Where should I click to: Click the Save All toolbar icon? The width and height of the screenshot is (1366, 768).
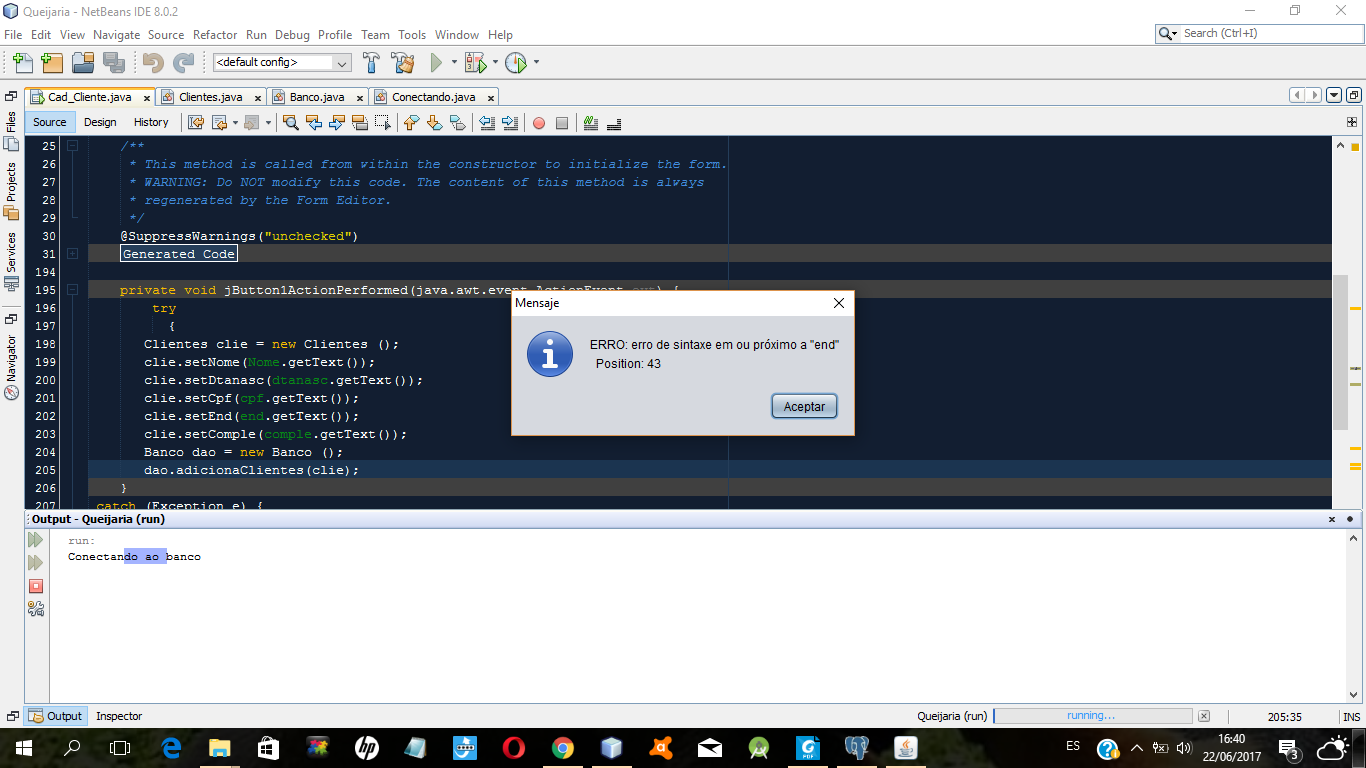pos(113,62)
